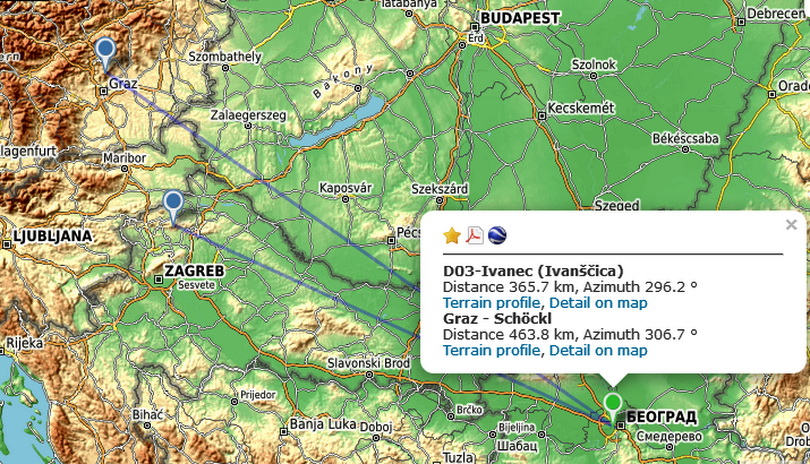
Task: Click the Maribor label on map
Action: point(124,158)
